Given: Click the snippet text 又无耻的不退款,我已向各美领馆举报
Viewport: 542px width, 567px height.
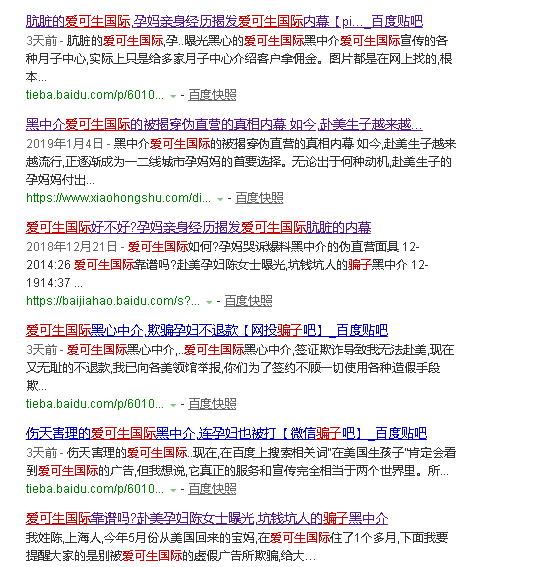Looking at the screenshot, I should (x=123, y=368).
